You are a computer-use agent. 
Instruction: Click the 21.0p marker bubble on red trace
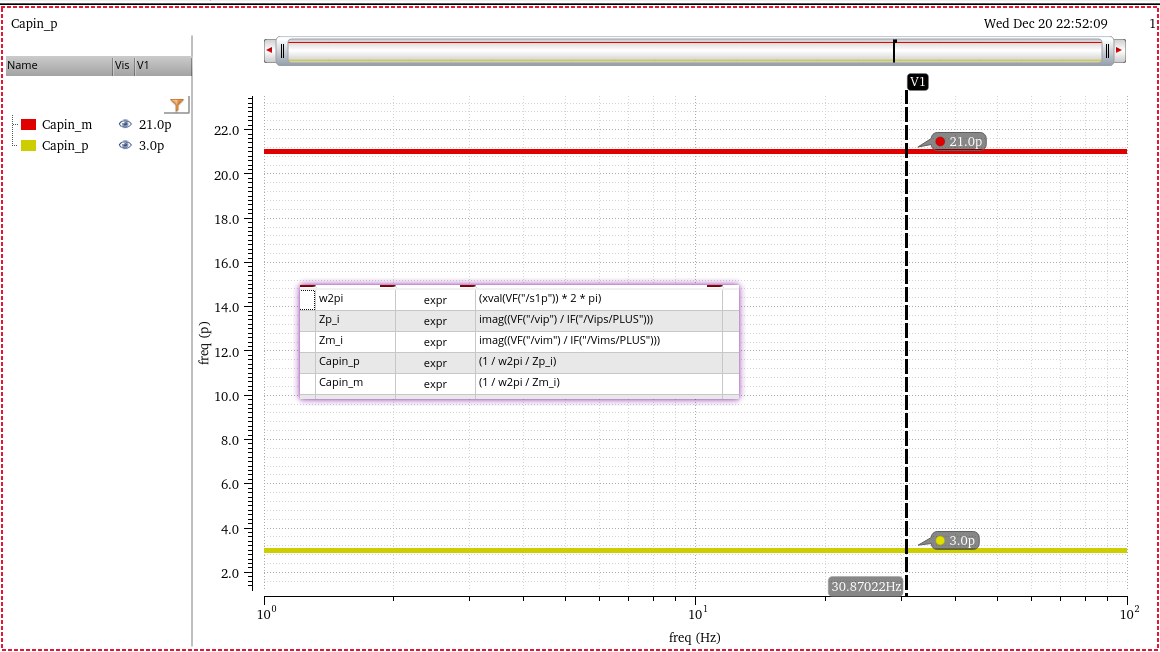[959, 141]
